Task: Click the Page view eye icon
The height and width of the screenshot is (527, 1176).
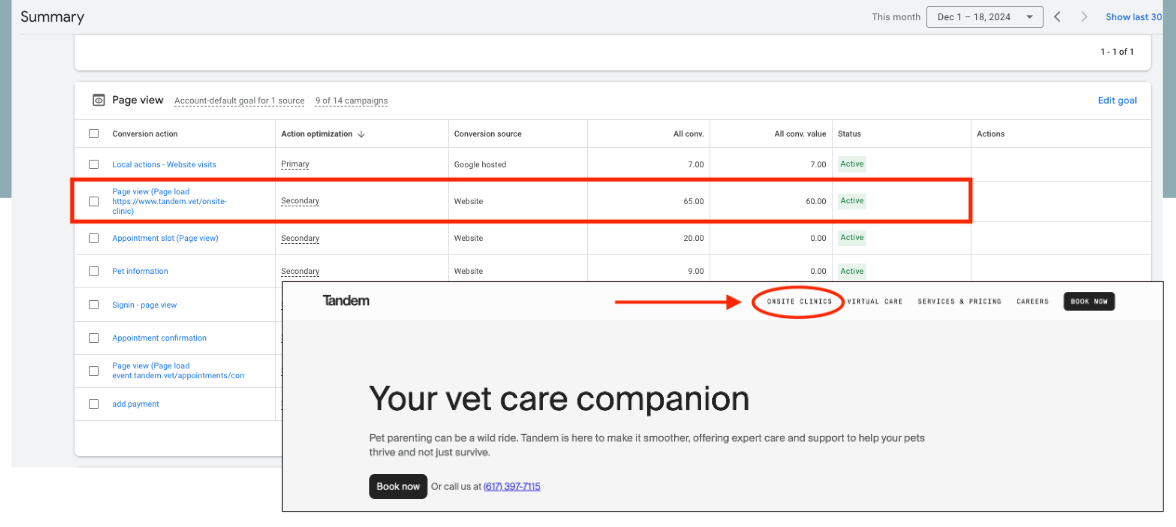Action: 99,100
